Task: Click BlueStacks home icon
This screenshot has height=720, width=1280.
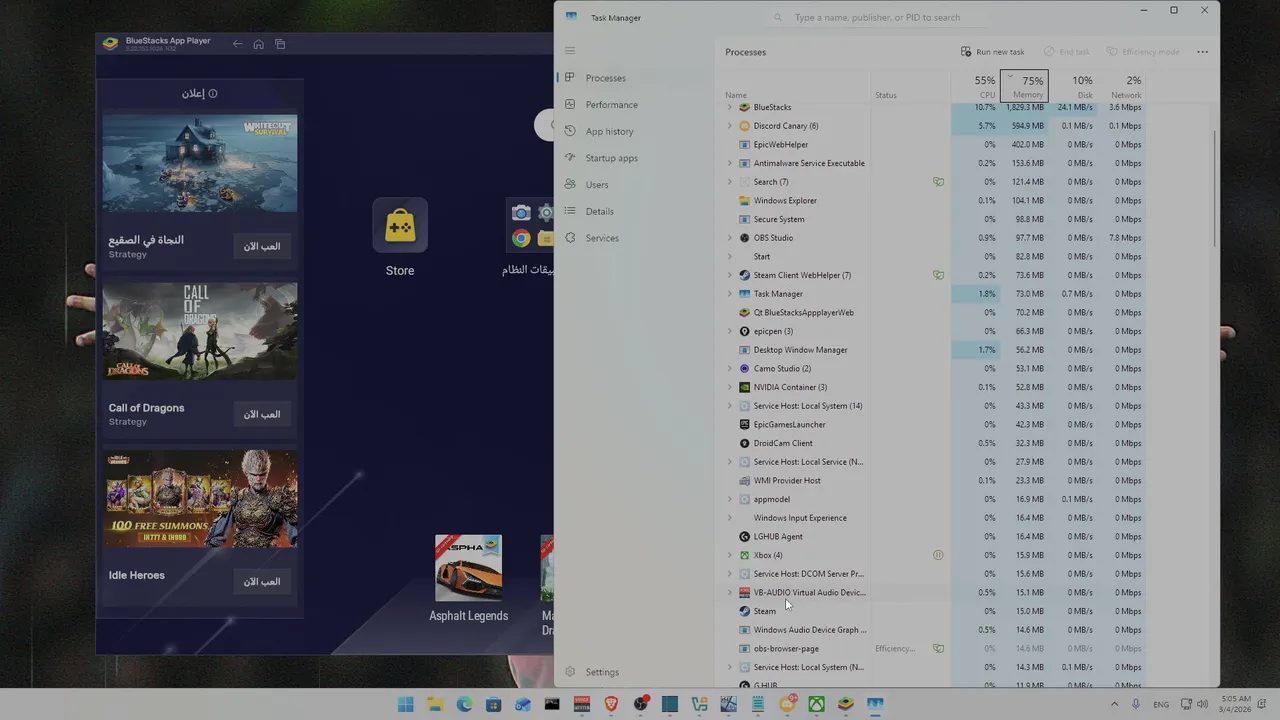Action: point(258,44)
